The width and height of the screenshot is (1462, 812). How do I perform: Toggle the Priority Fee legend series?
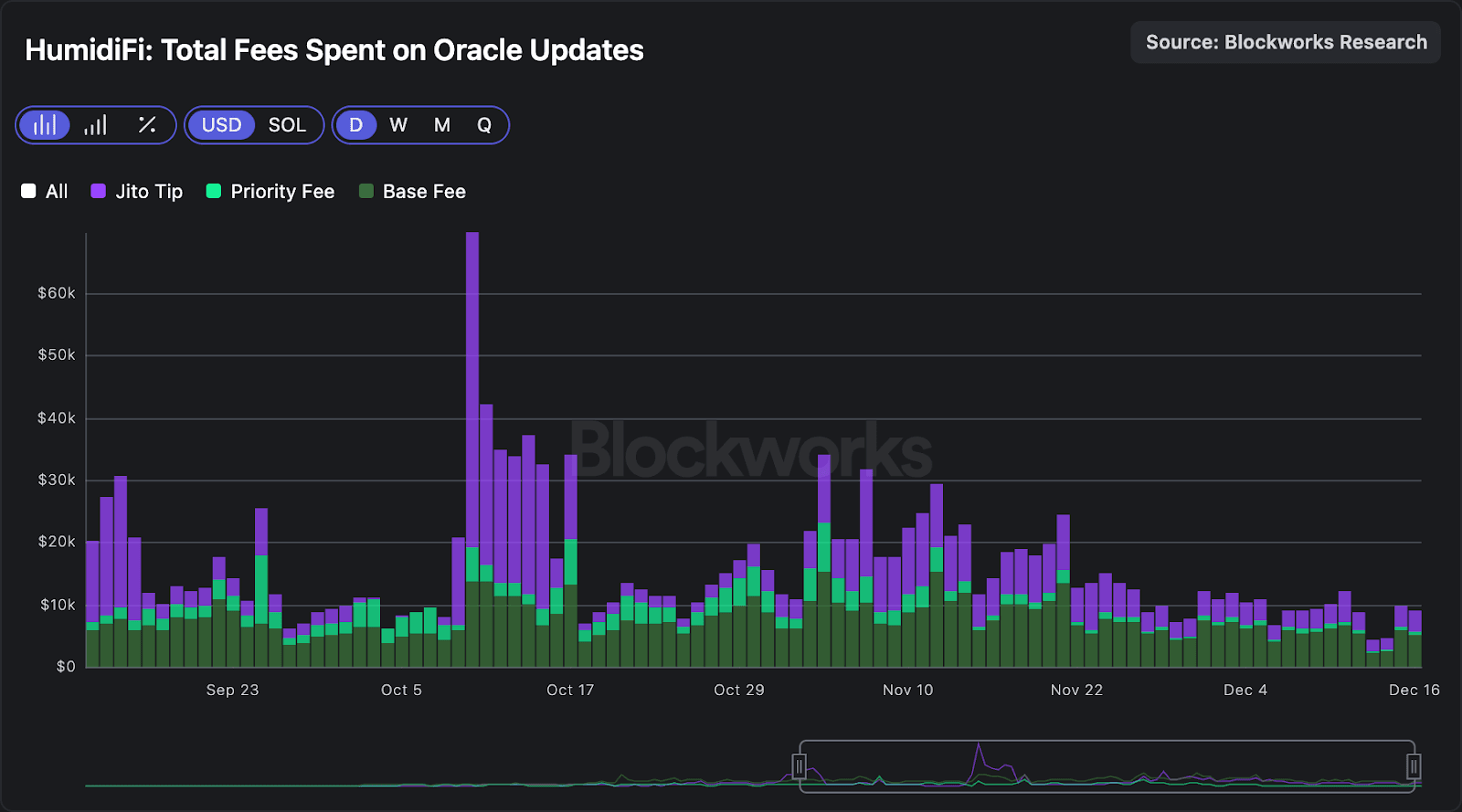[x=270, y=192]
